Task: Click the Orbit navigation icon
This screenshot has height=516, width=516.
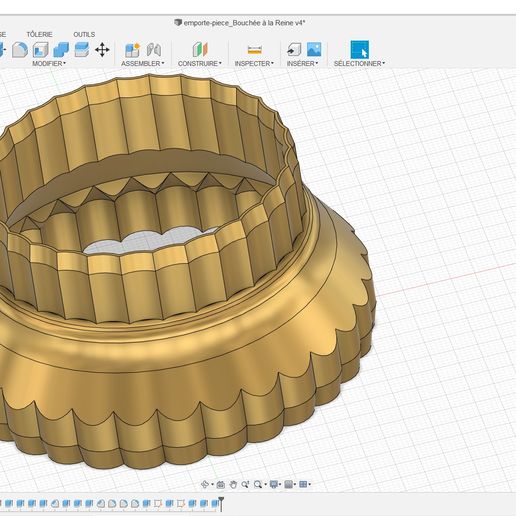Action: pyautogui.click(x=205, y=484)
